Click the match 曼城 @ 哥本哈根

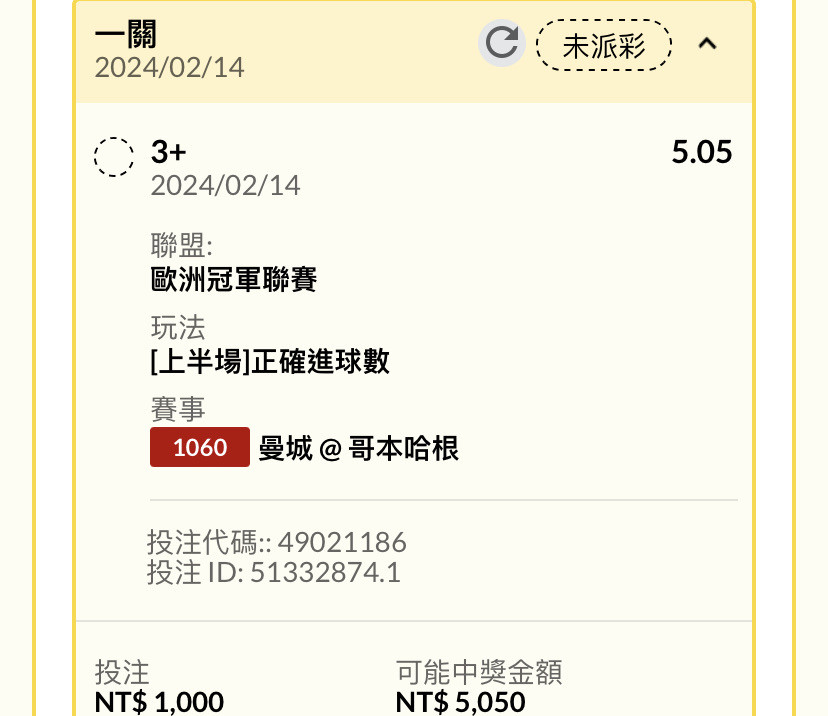click(359, 449)
